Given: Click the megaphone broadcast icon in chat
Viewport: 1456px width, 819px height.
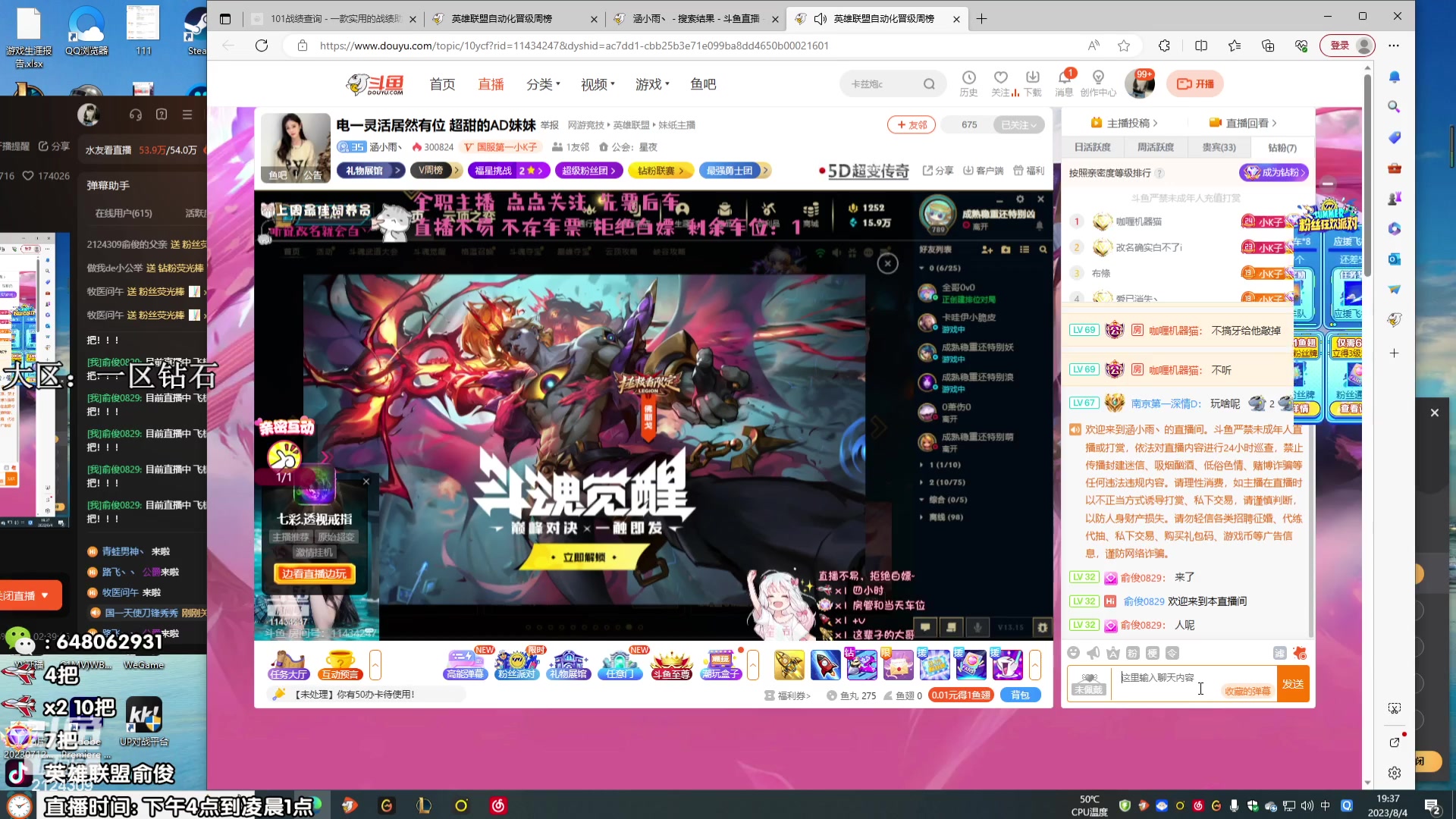Looking at the screenshot, I should click(1093, 653).
